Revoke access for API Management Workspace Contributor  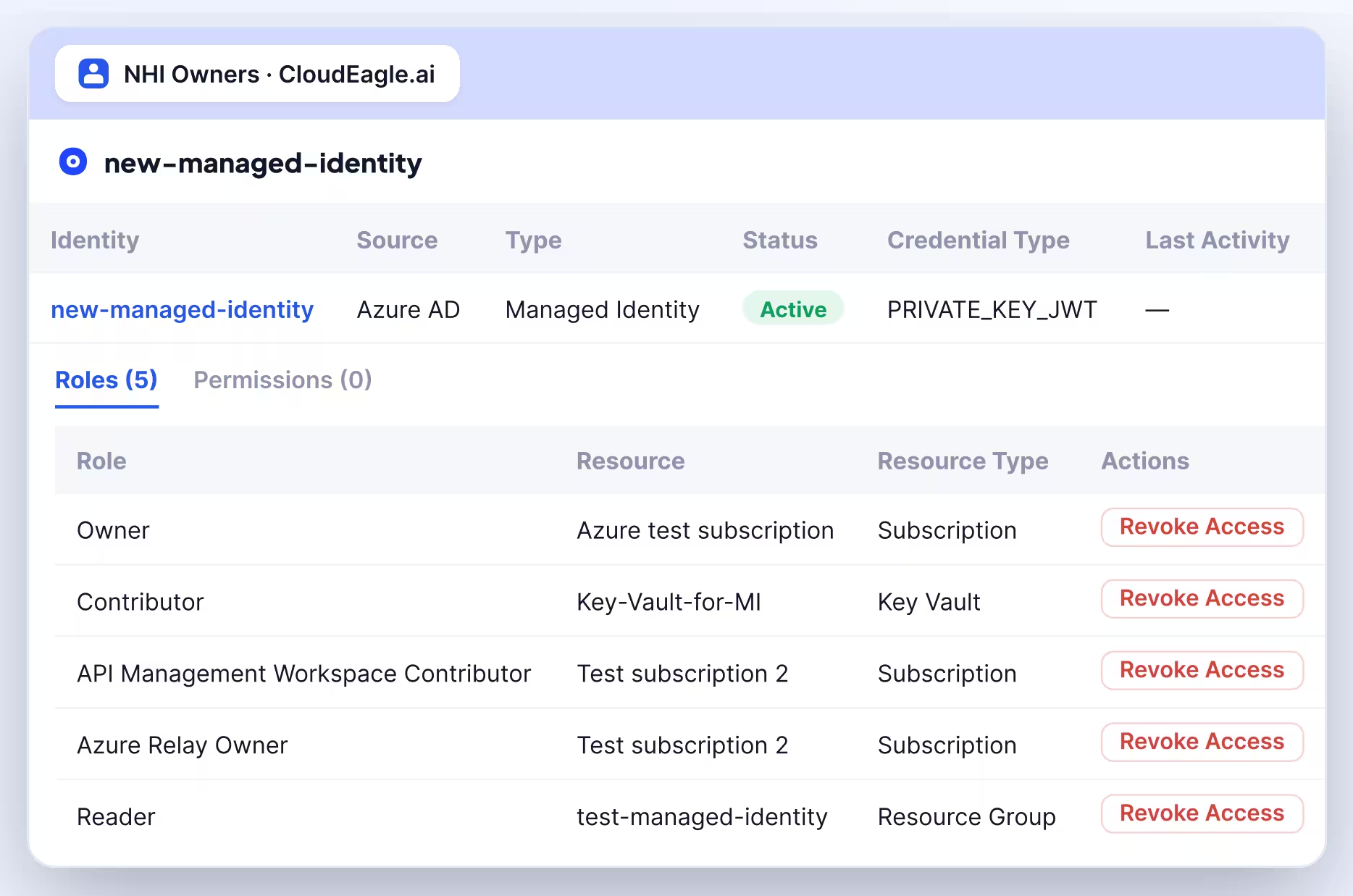click(x=1202, y=671)
